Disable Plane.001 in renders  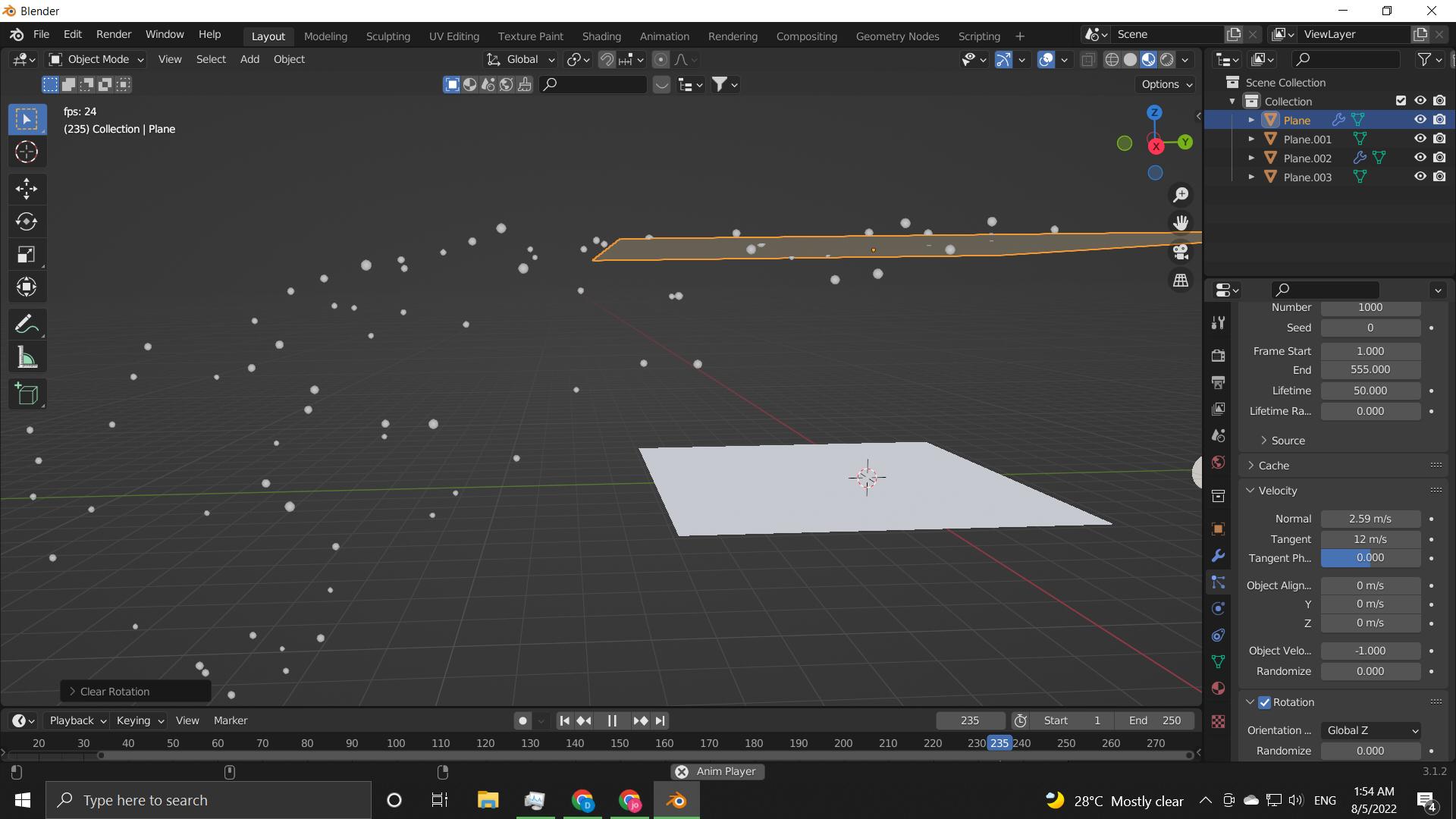(x=1439, y=139)
